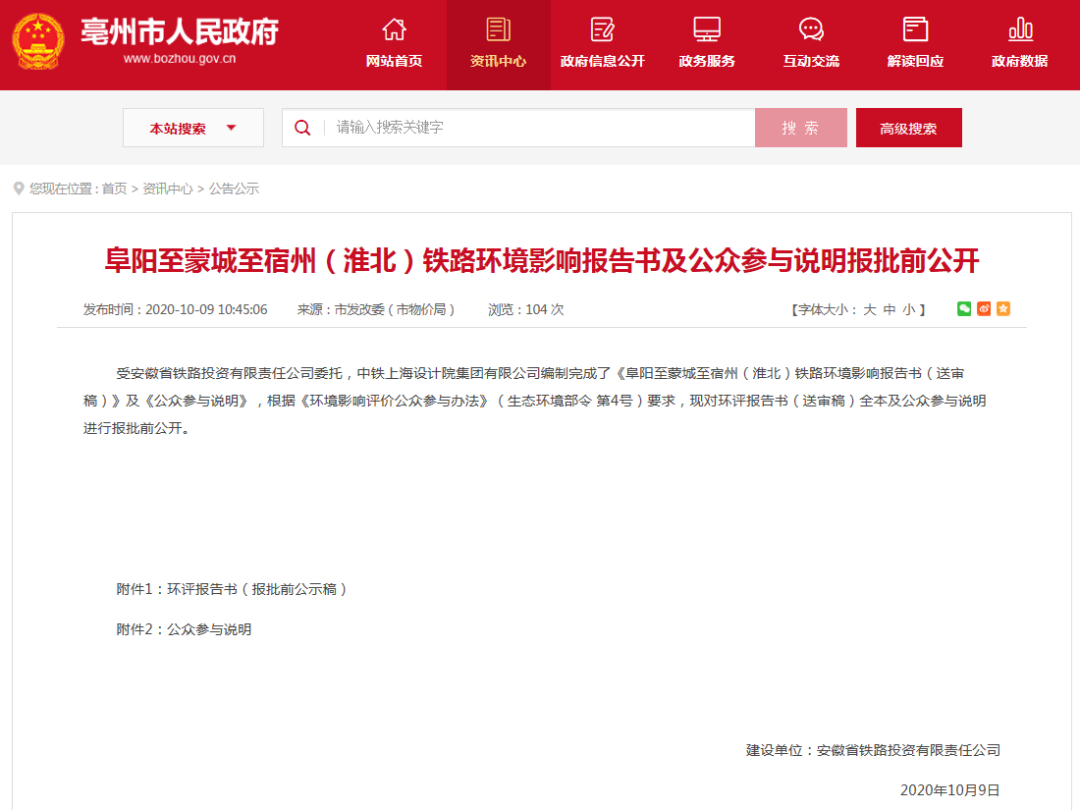Viewport: 1080px width, 810px height.
Task: Click the 互动交流 chat bubble icon
Action: pyautogui.click(x=811, y=29)
